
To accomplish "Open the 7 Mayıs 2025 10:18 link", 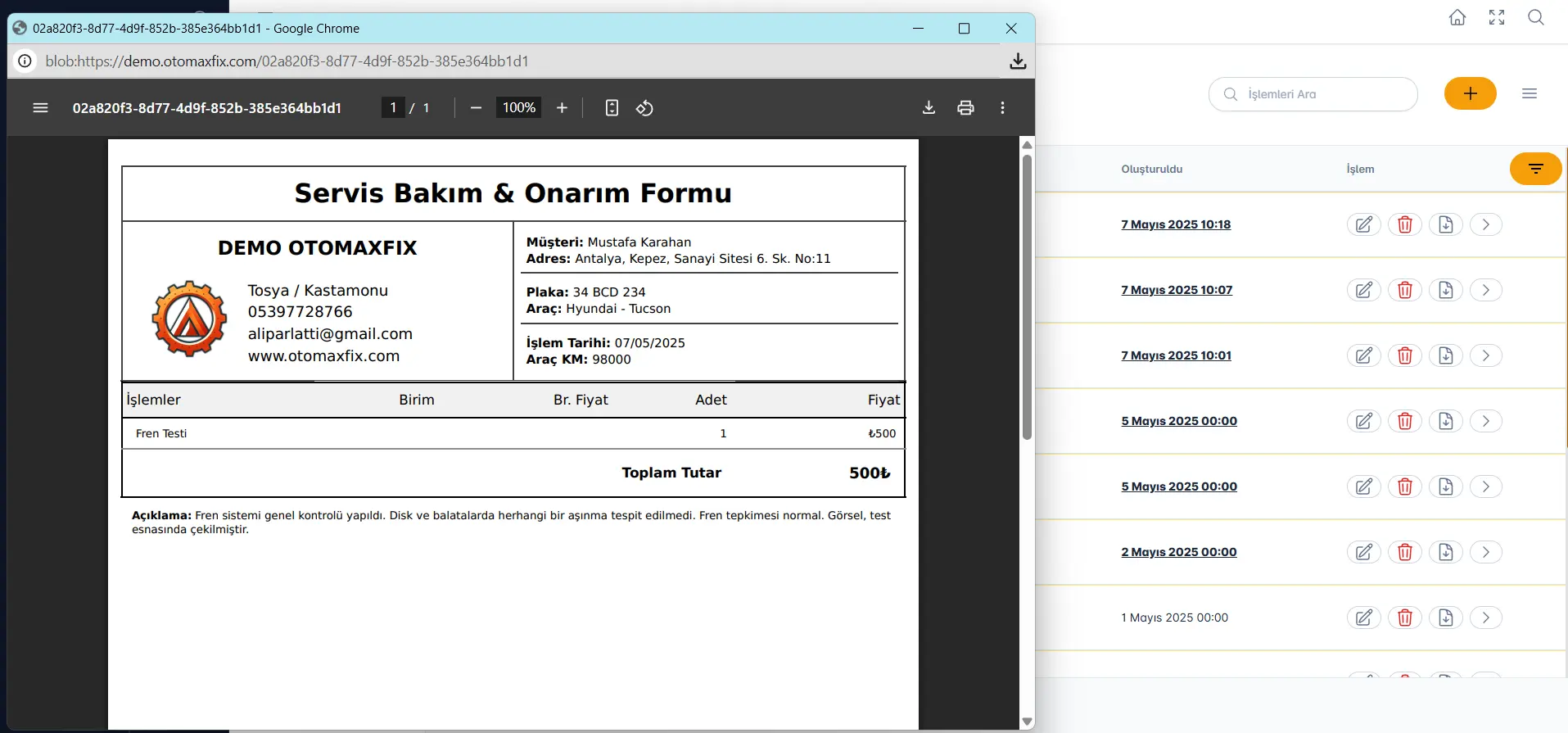I will tap(1176, 224).
